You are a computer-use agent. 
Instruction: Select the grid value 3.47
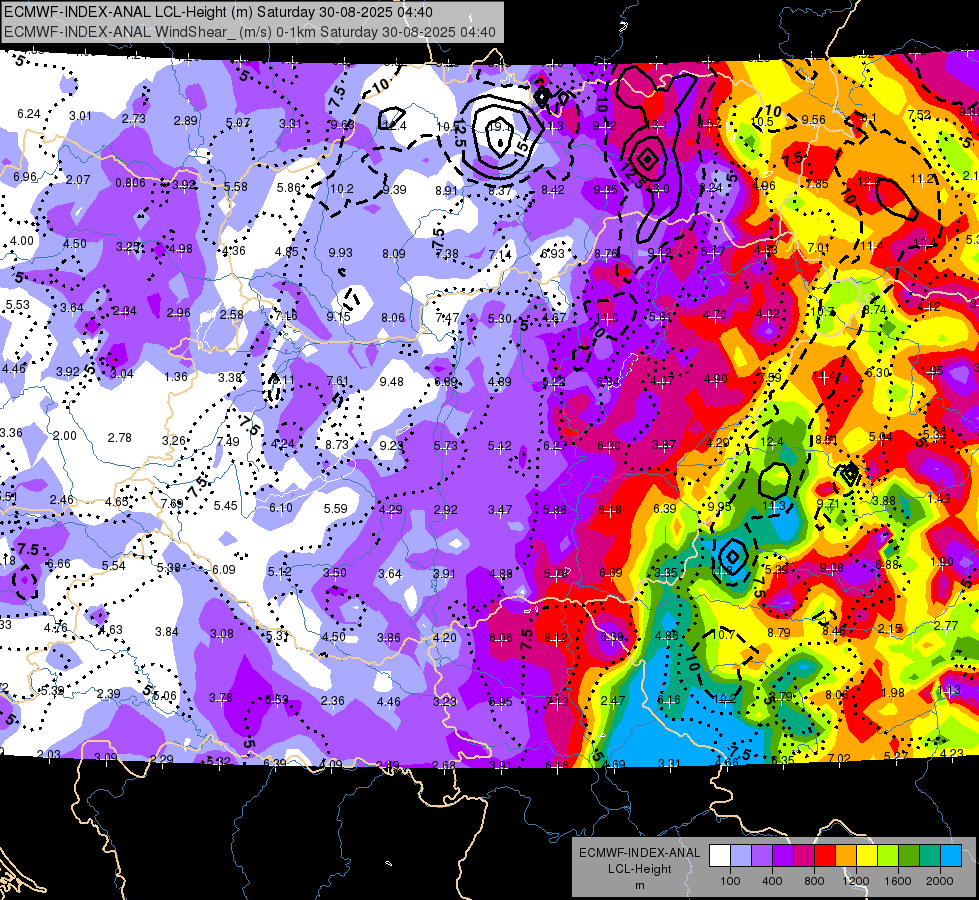(x=500, y=510)
